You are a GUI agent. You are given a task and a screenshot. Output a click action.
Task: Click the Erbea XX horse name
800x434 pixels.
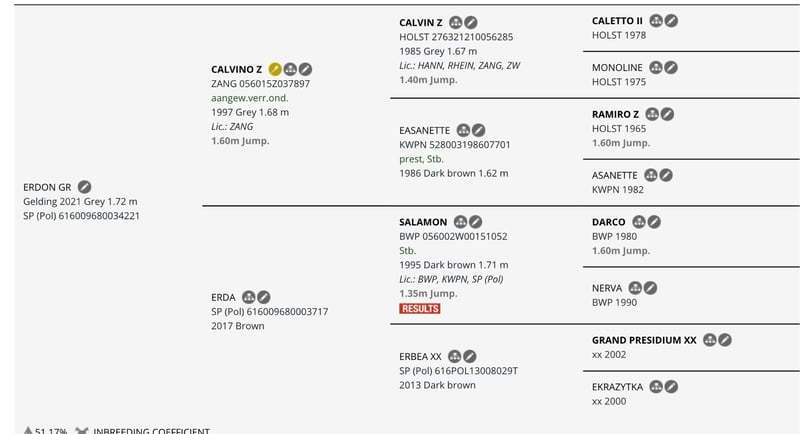click(x=420, y=356)
